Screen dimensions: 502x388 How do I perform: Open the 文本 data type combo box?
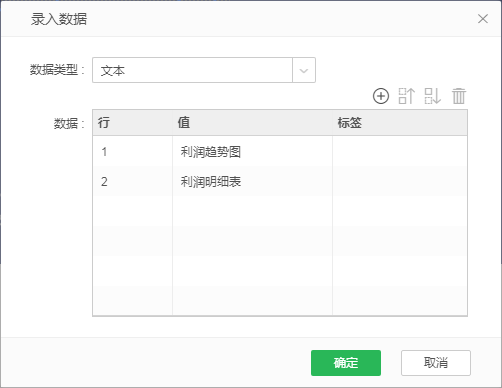tap(204, 70)
